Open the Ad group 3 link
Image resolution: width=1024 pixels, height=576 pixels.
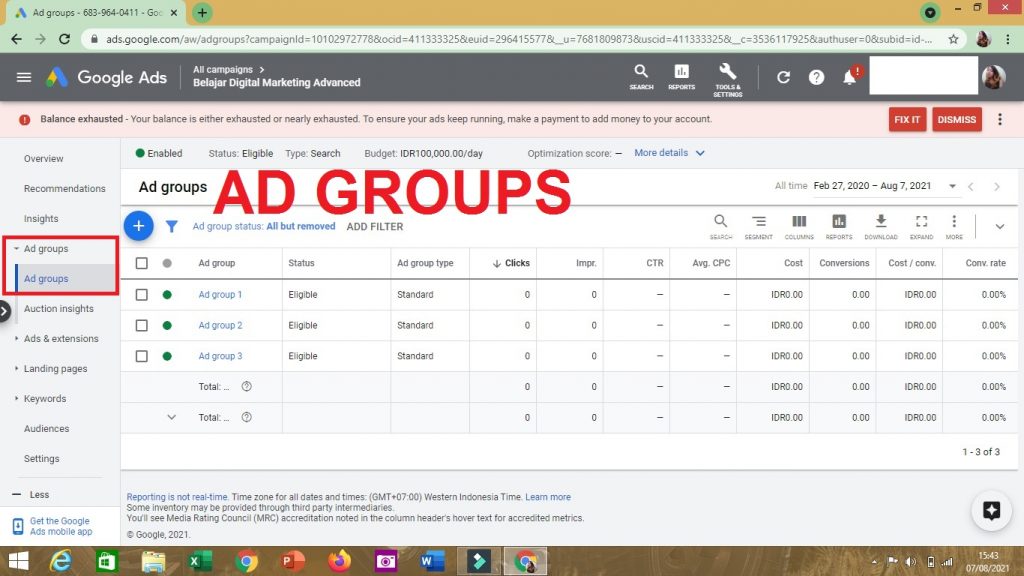tap(220, 356)
